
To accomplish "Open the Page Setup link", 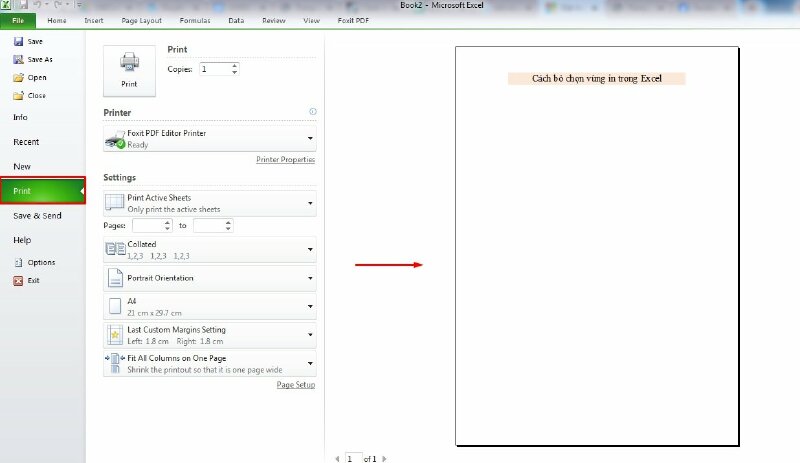I will coord(296,384).
